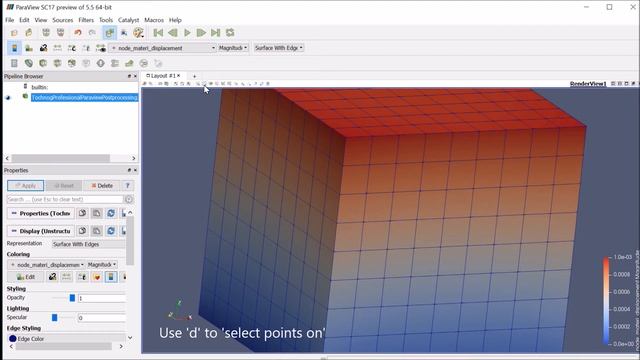640x360 pixels.
Task: Apply the Slice filter icon
Action: click(57, 63)
